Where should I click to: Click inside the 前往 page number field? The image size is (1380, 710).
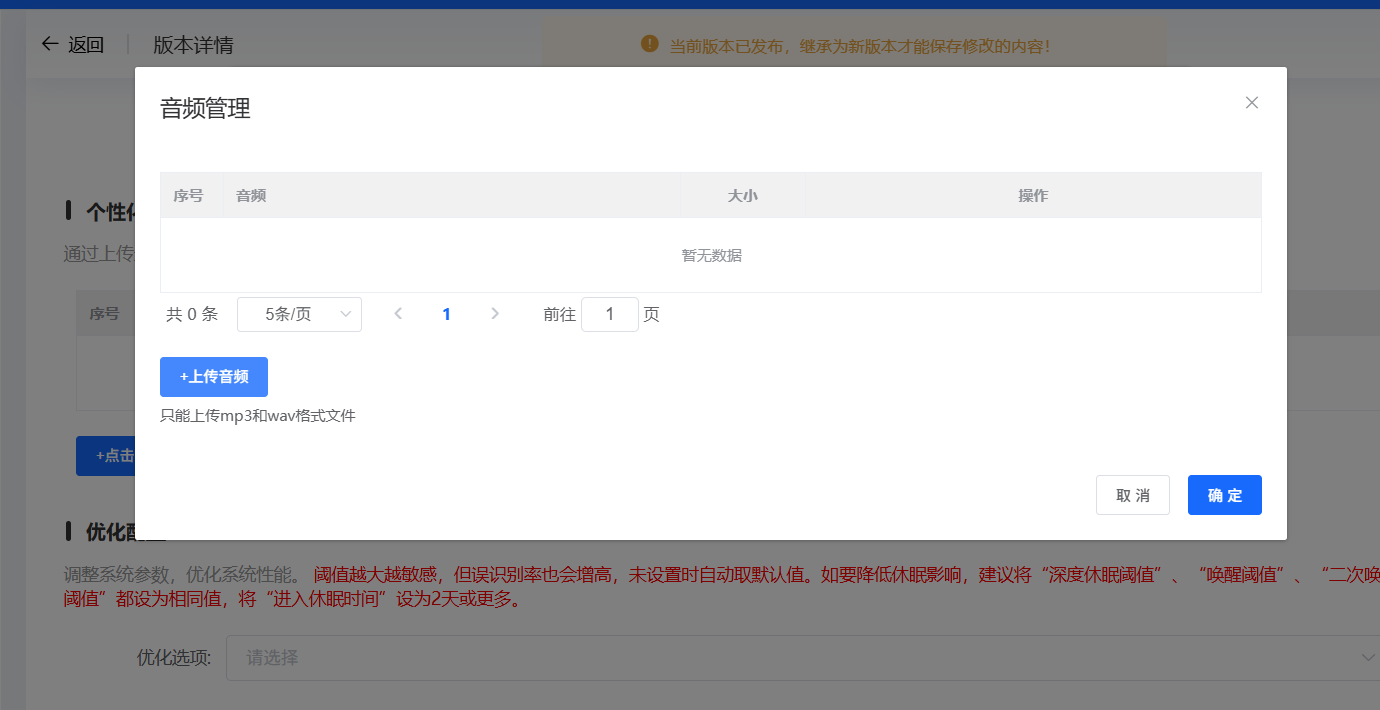coord(610,313)
